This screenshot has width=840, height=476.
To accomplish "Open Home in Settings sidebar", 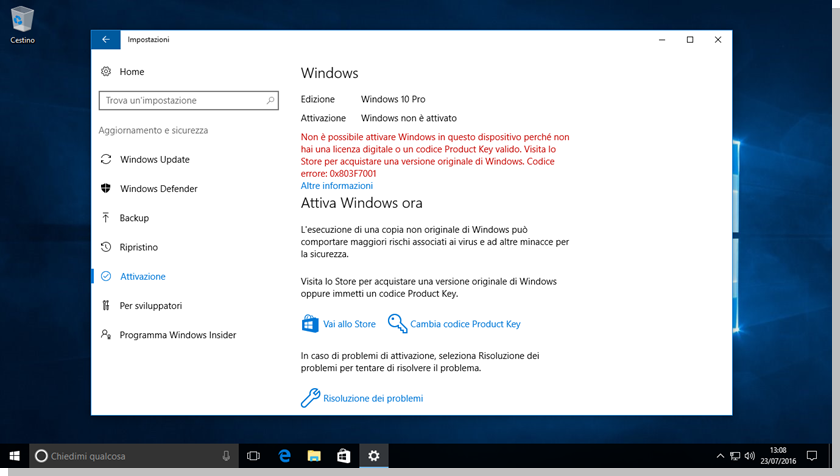I will click(132, 72).
